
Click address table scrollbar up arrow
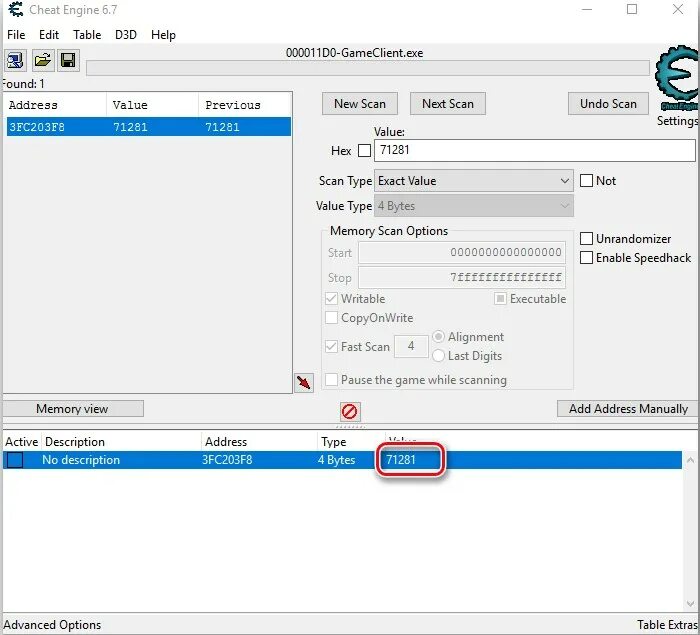coord(690,460)
